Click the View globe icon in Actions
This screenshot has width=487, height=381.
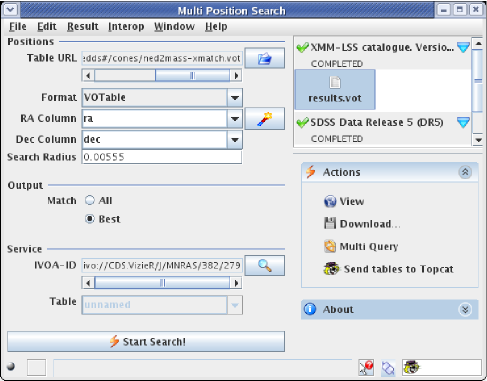330,201
